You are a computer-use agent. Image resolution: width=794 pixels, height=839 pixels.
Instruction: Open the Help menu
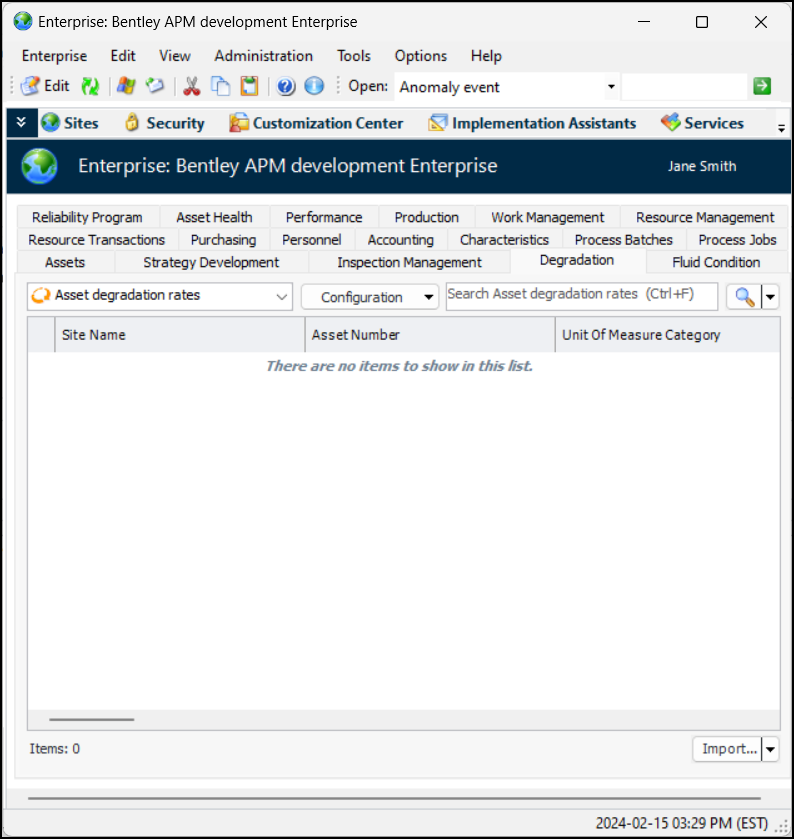tap(486, 56)
